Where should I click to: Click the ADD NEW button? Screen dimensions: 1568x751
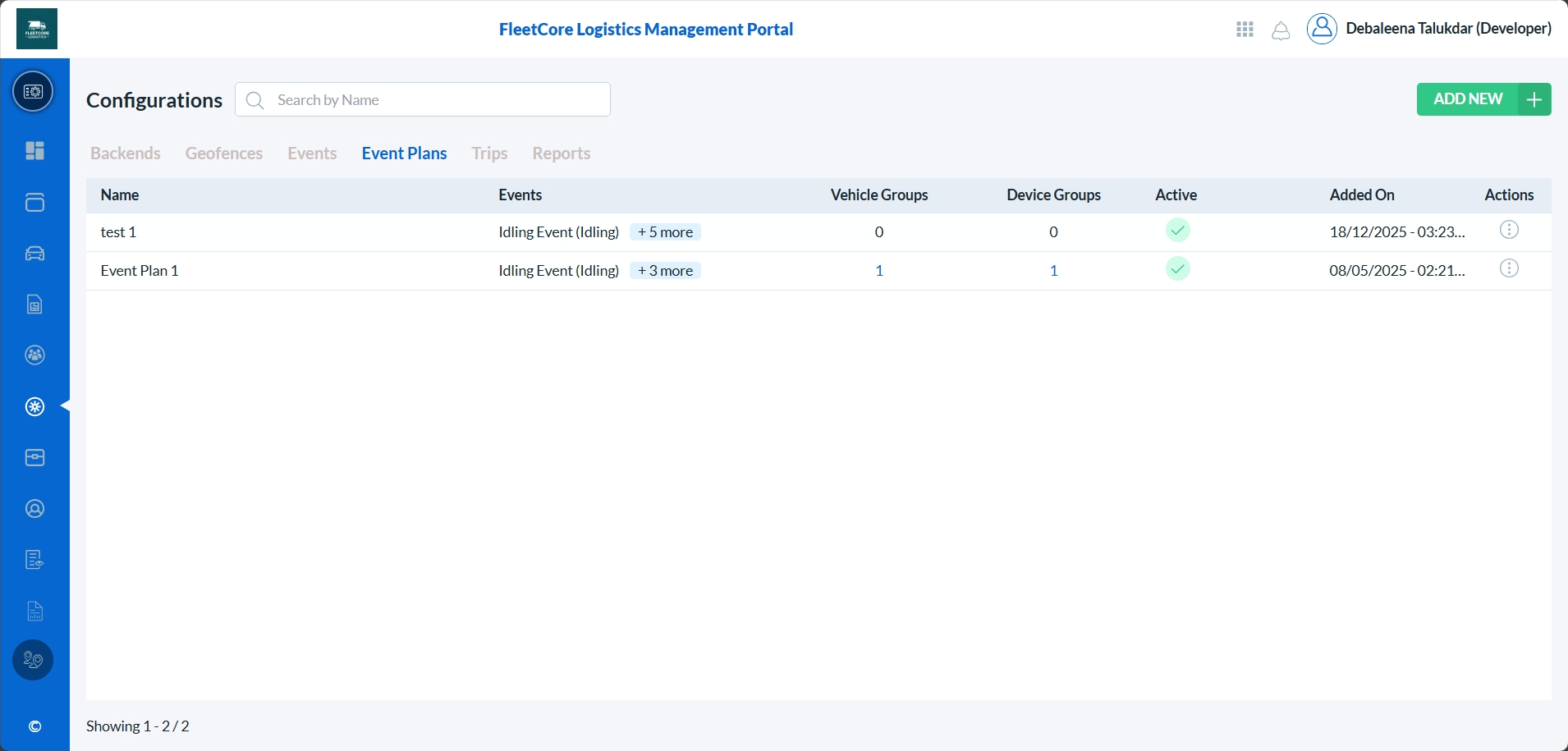1483,99
